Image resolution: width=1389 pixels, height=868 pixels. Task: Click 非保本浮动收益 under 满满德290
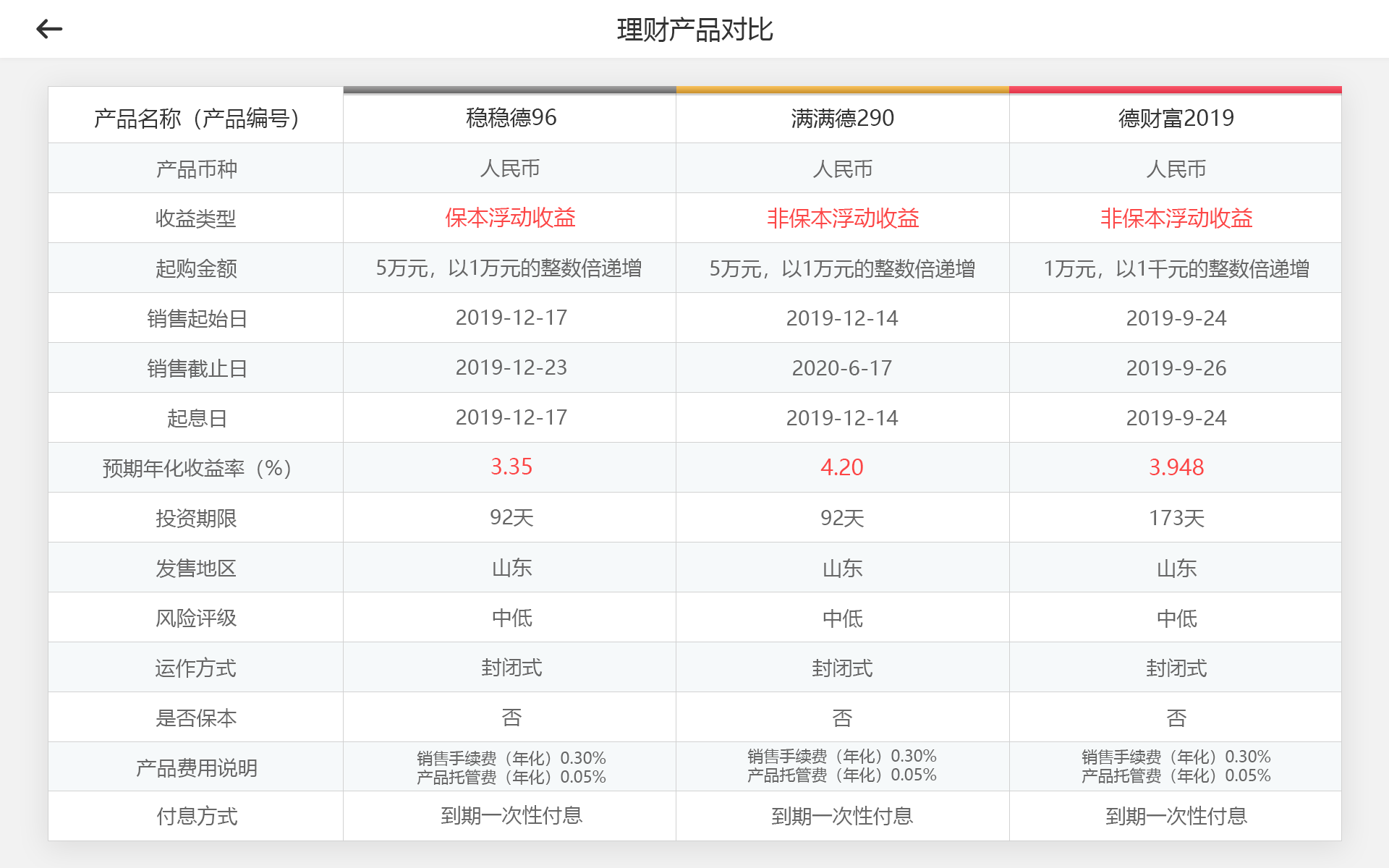pyautogui.click(x=842, y=218)
